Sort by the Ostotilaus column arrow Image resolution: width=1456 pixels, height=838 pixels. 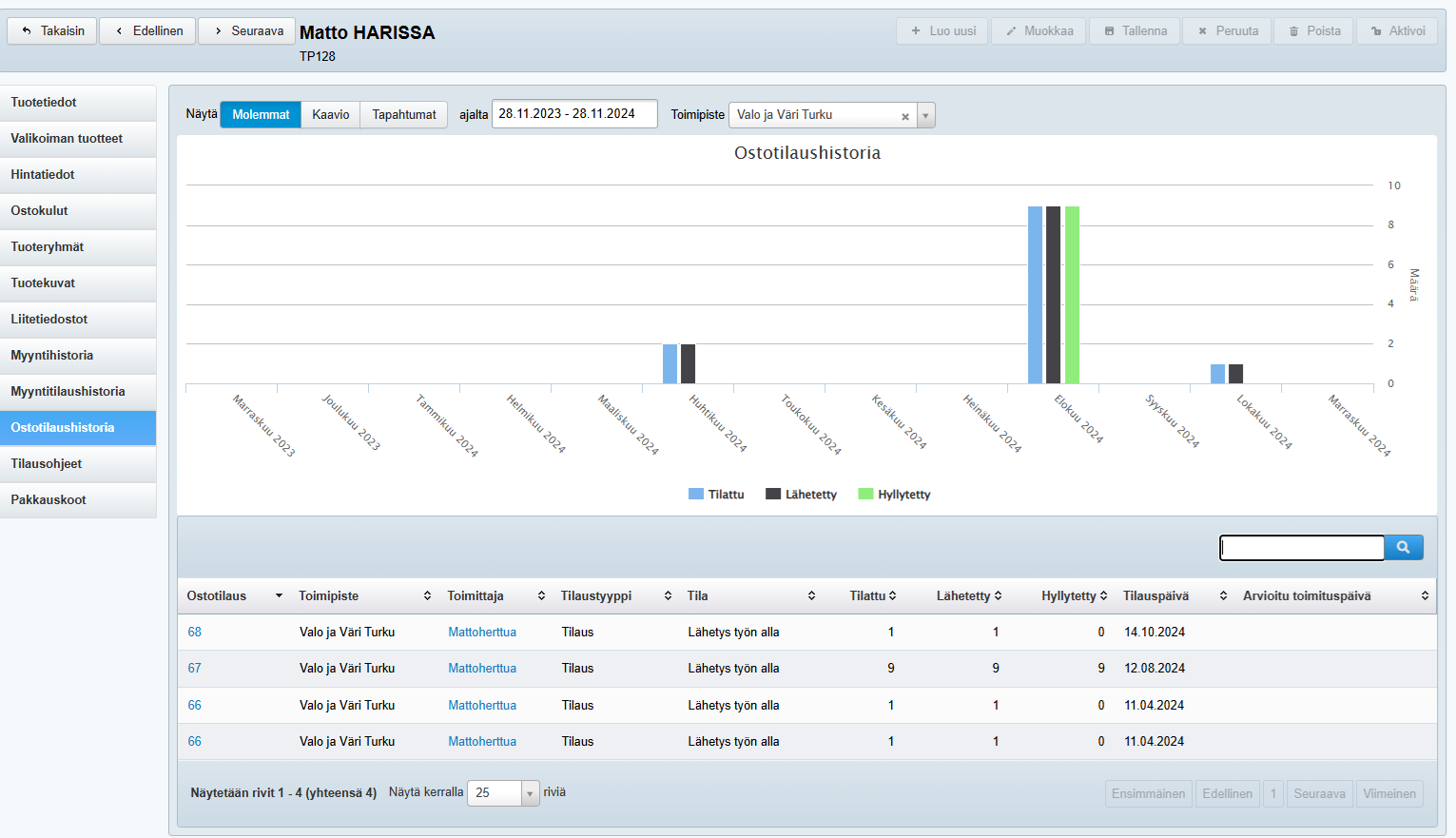click(x=279, y=596)
